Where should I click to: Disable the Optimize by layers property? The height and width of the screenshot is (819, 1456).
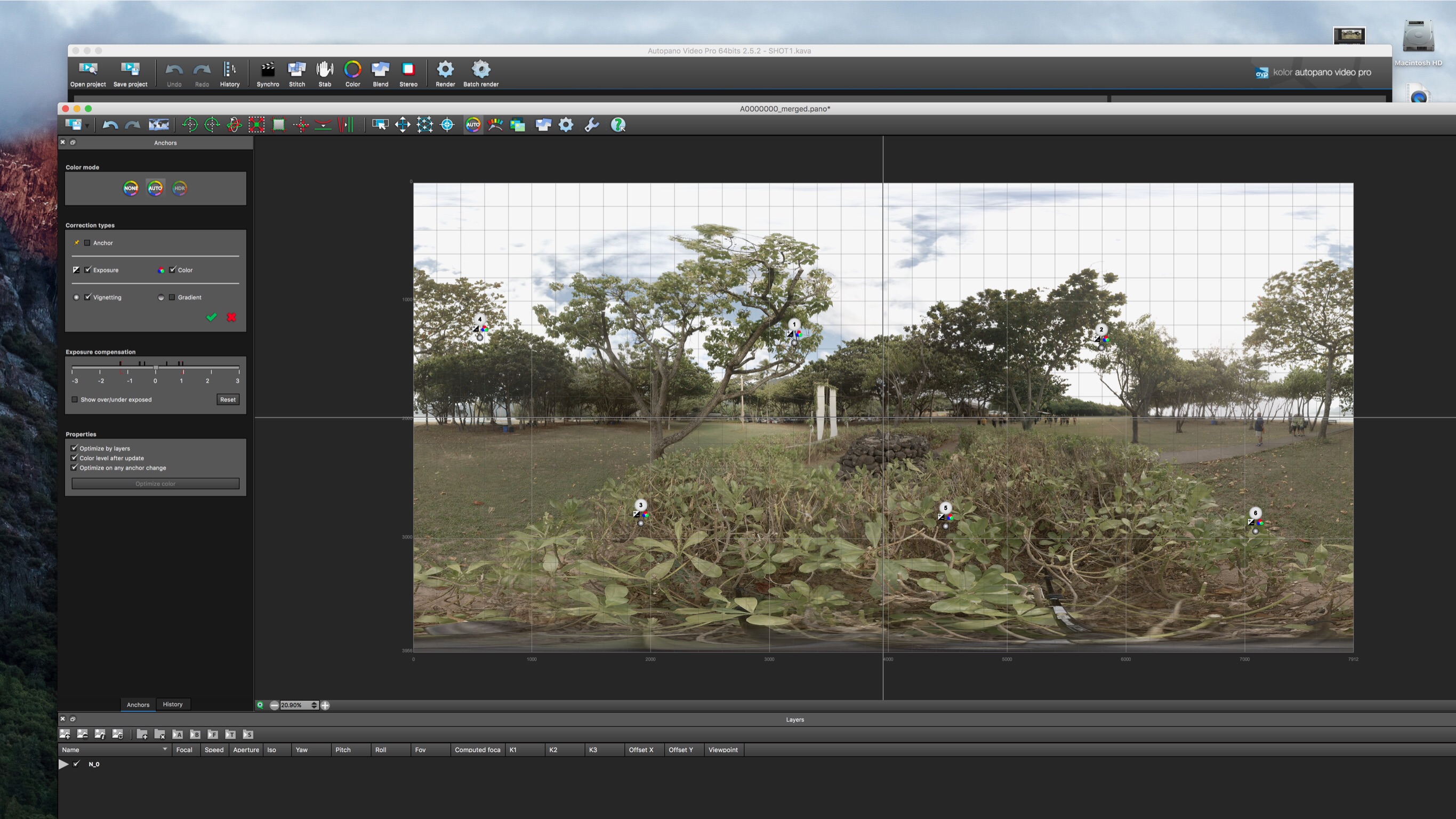pyautogui.click(x=74, y=448)
